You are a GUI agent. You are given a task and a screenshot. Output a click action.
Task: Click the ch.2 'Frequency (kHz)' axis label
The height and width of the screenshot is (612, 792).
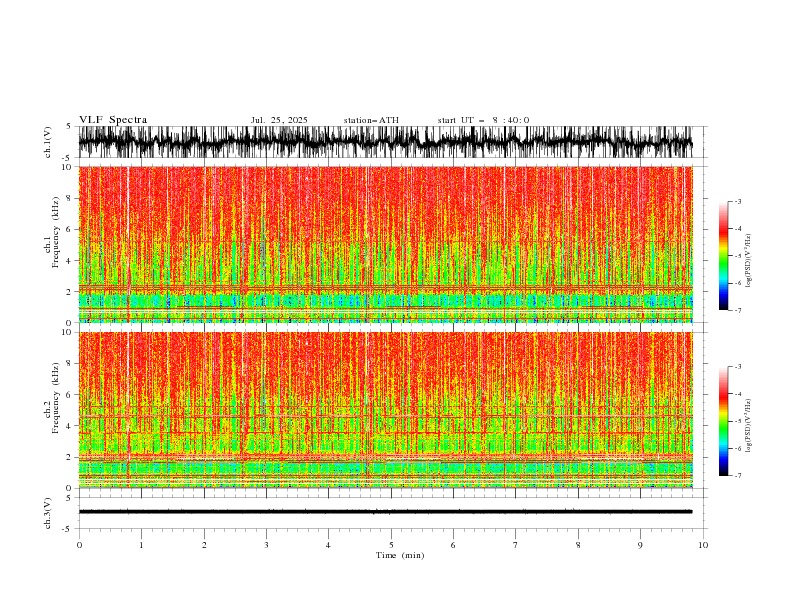tap(56, 398)
